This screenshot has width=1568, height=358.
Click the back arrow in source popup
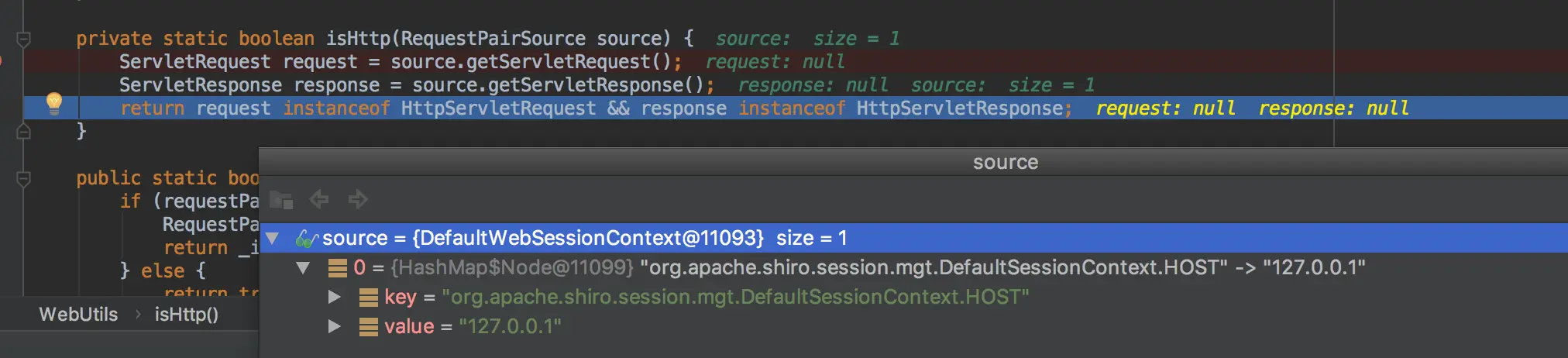point(319,200)
